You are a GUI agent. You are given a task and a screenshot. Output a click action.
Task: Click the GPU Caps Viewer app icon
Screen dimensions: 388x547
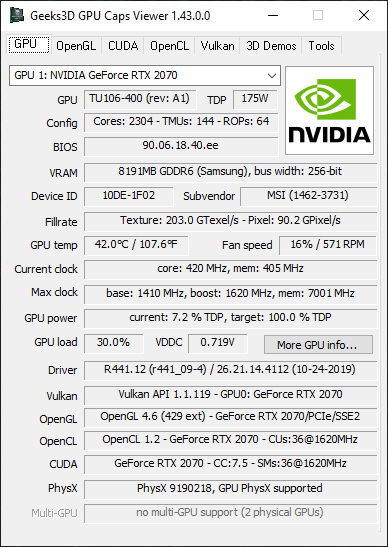coord(17,15)
